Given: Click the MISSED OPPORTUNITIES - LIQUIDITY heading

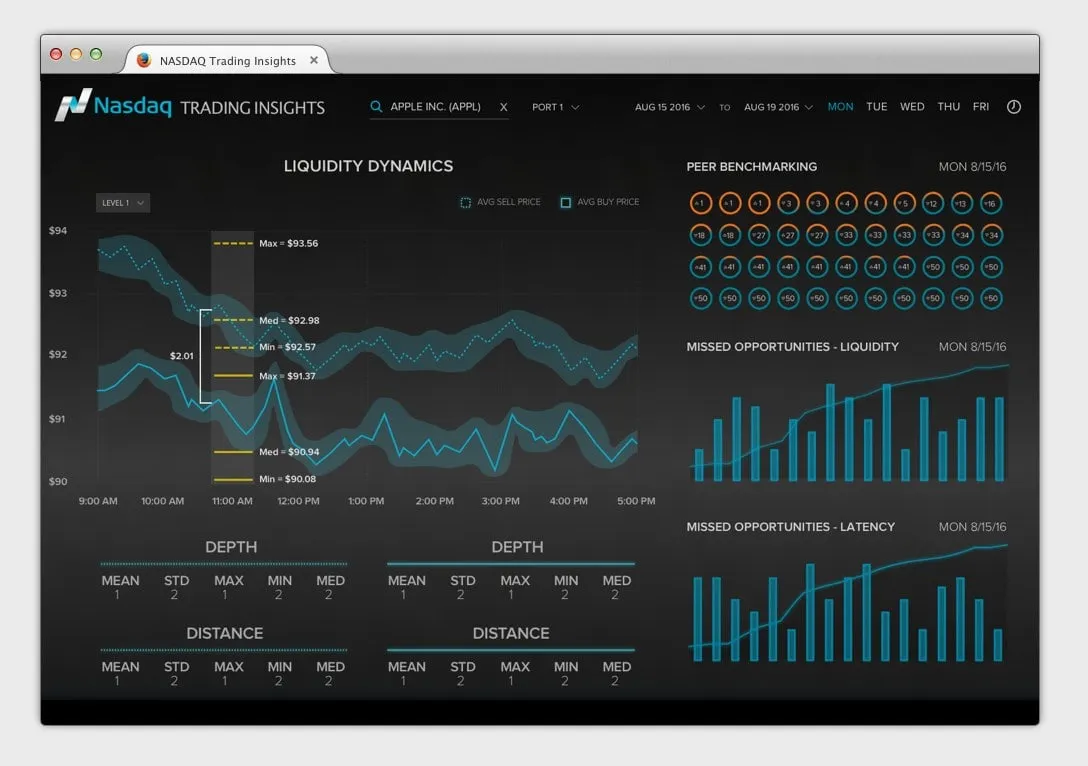Looking at the screenshot, I should [792, 346].
